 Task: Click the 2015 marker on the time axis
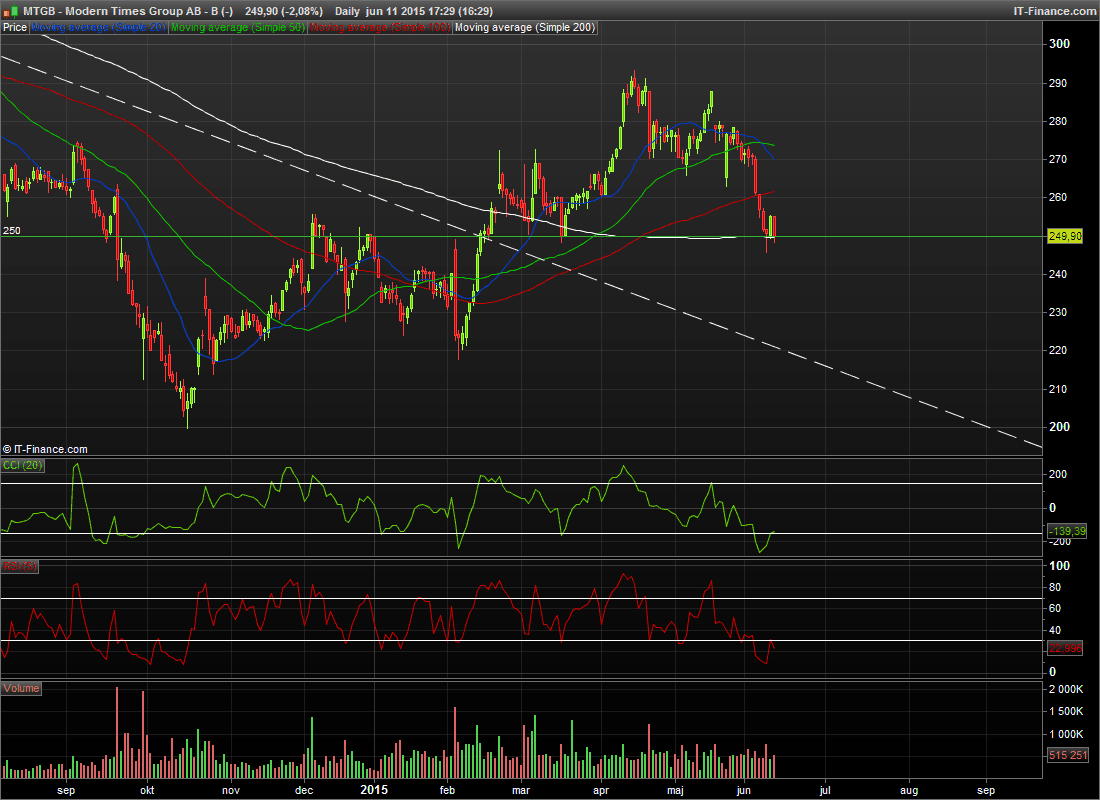[x=373, y=790]
